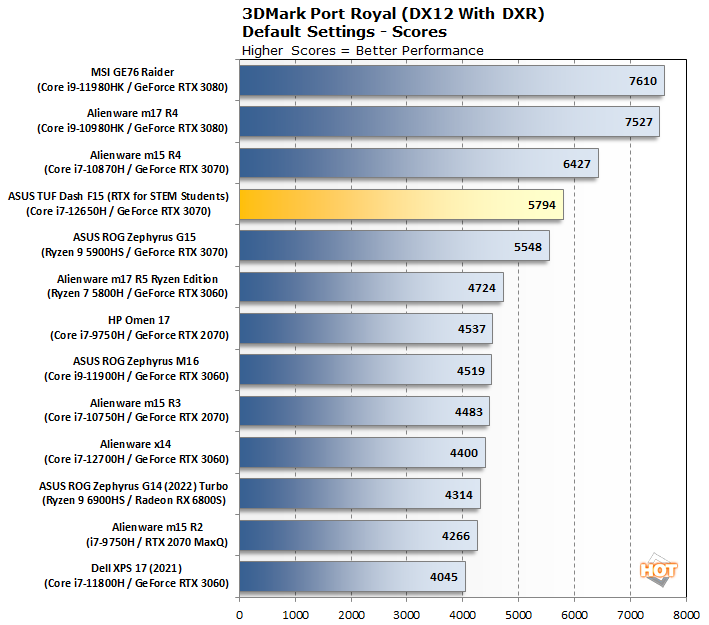Click the 3000 axis label

[406, 615]
